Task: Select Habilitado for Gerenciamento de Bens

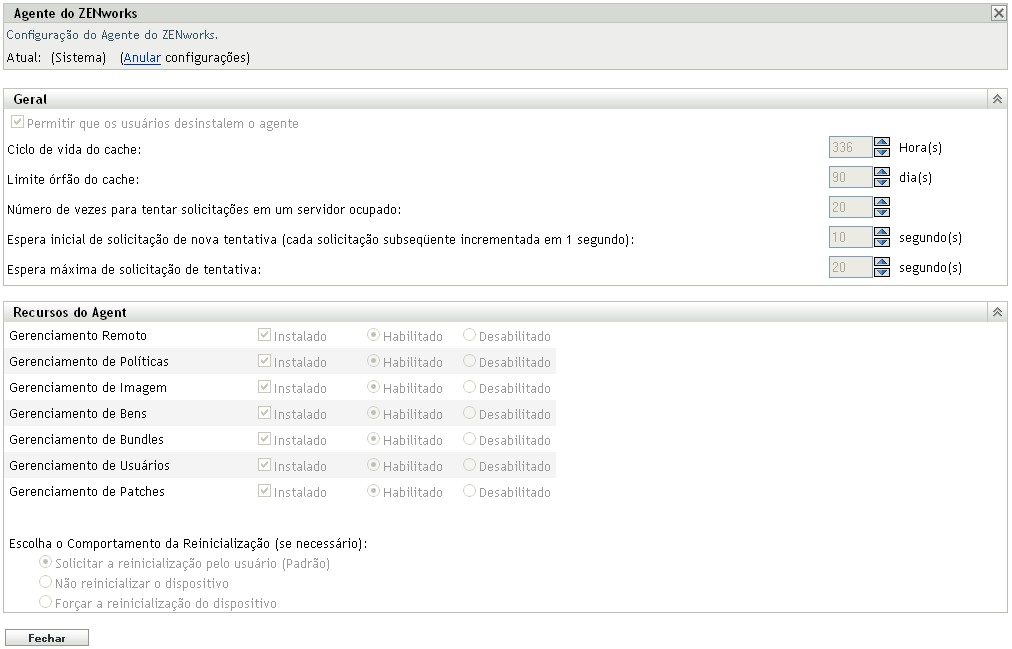Action: pos(373,412)
